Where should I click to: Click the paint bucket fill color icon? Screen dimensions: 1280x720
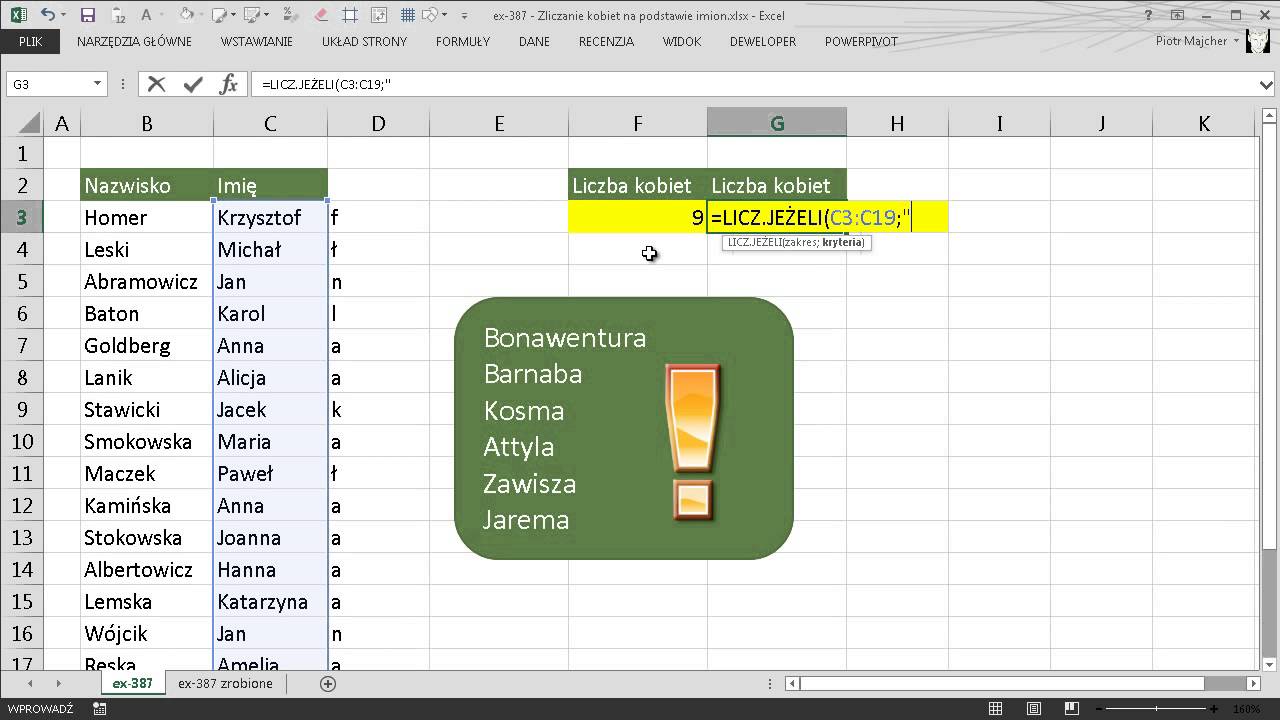point(187,15)
